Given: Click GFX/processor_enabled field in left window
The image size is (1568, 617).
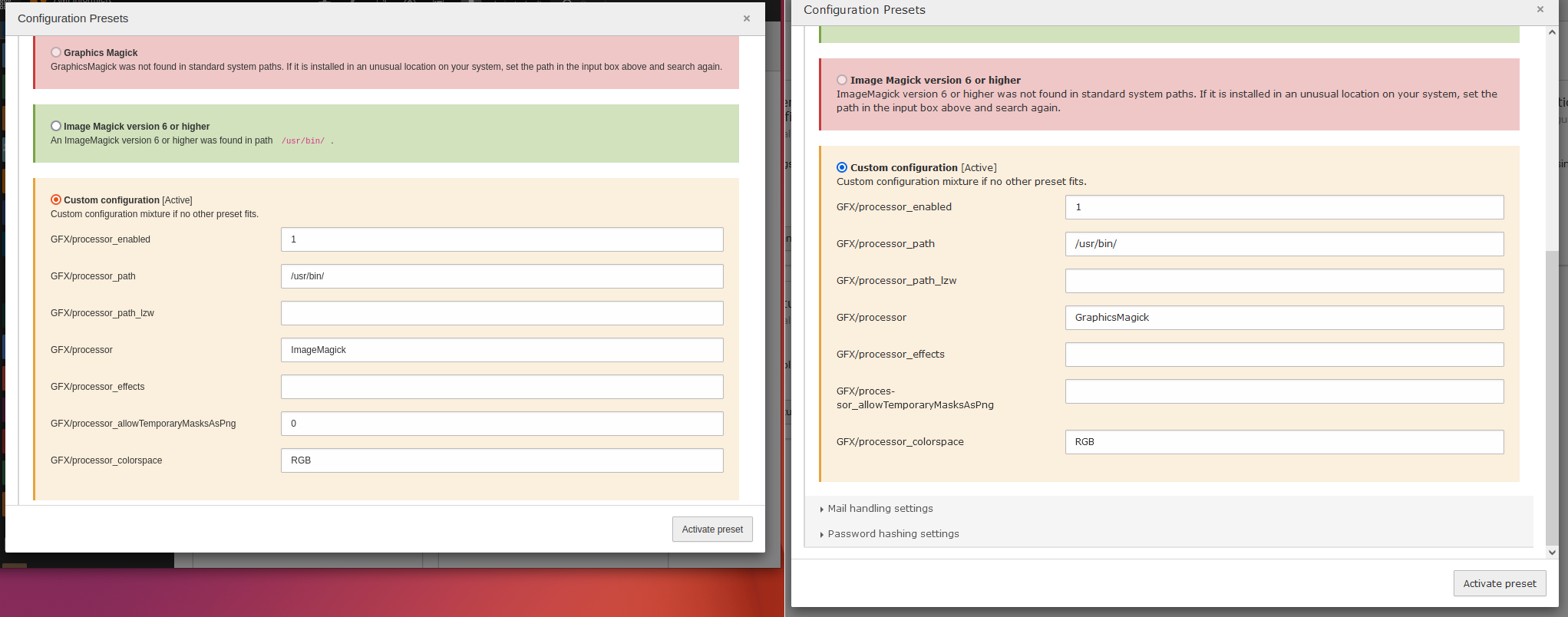Looking at the screenshot, I should pos(502,239).
